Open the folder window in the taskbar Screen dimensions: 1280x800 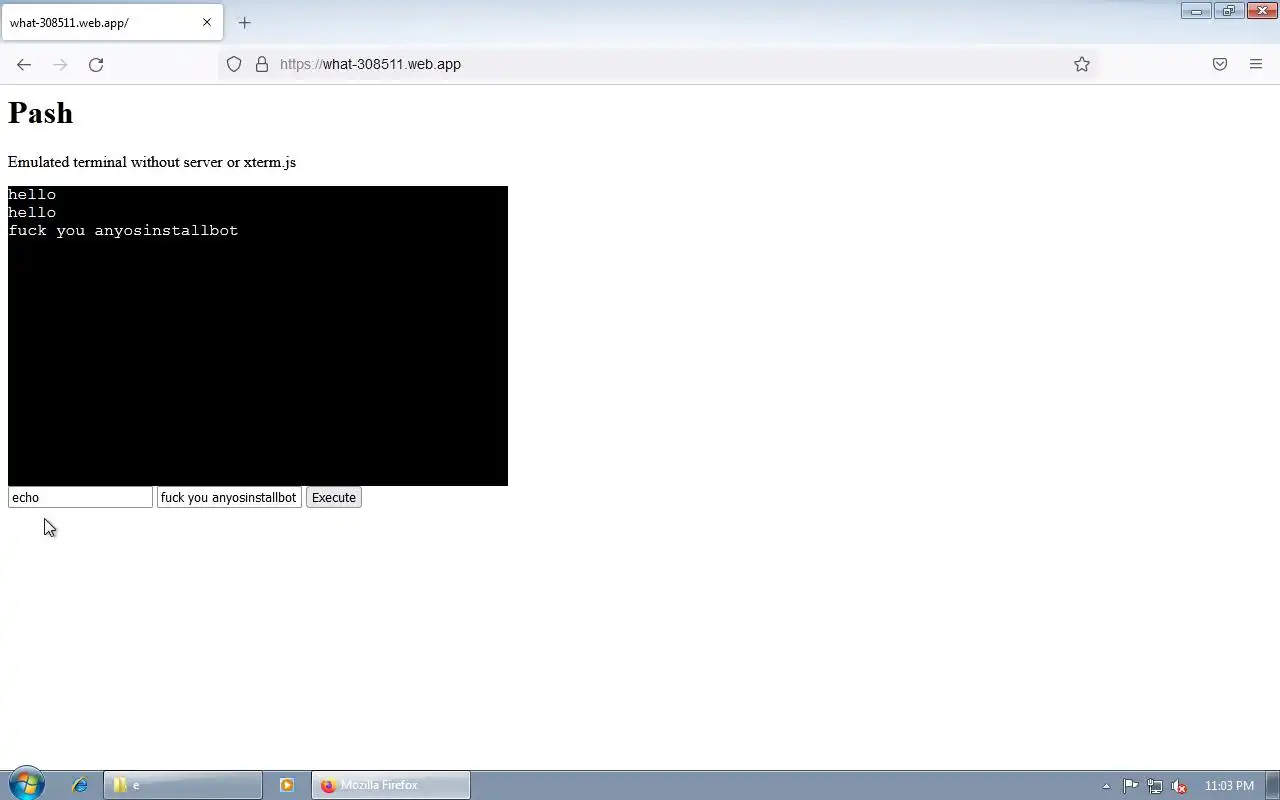click(183, 785)
